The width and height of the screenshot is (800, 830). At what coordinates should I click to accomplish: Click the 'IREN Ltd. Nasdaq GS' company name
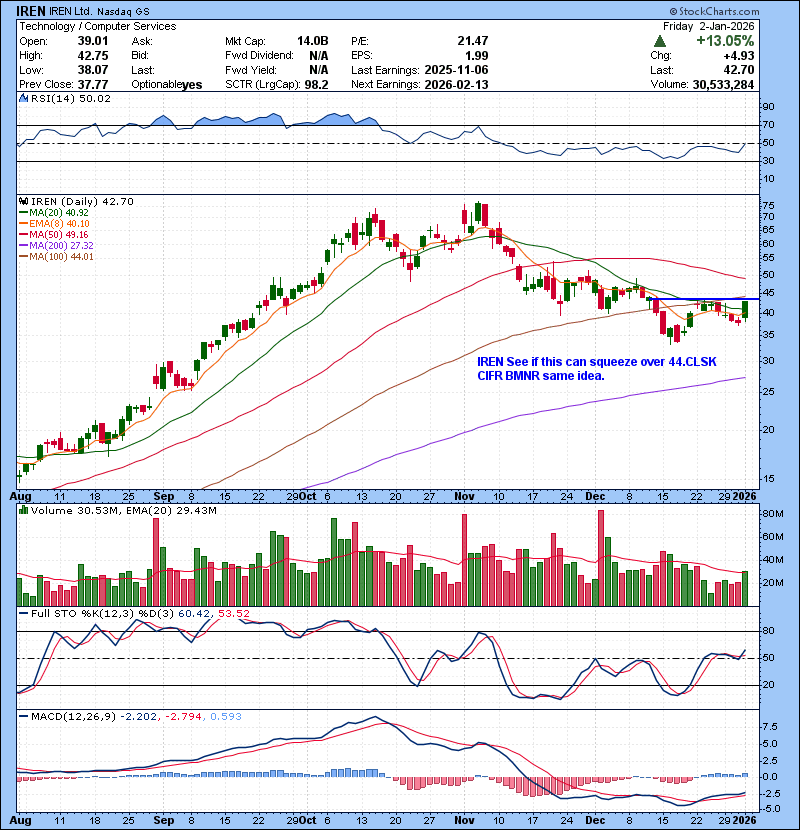[x=100, y=11]
